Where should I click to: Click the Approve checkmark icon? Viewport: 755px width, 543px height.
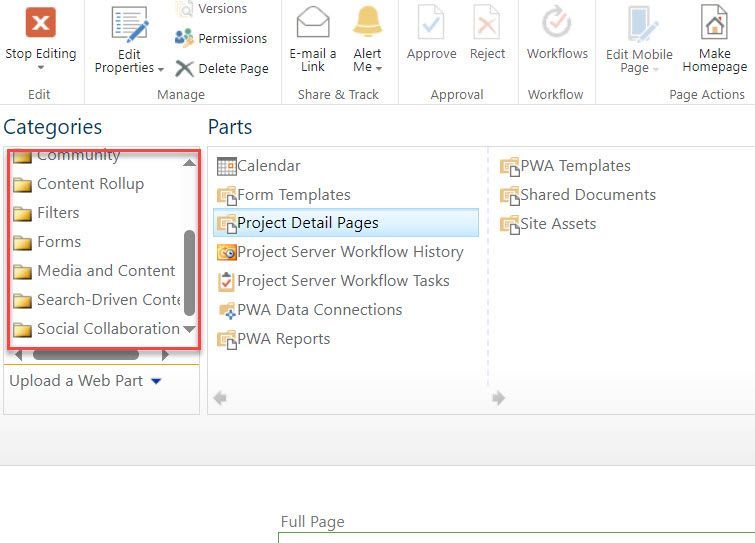tap(431, 22)
